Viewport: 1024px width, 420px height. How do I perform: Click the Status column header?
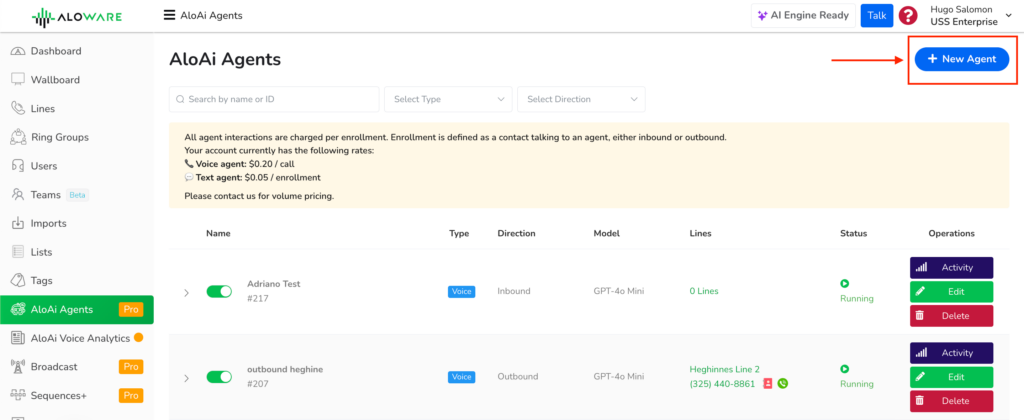click(854, 233)
